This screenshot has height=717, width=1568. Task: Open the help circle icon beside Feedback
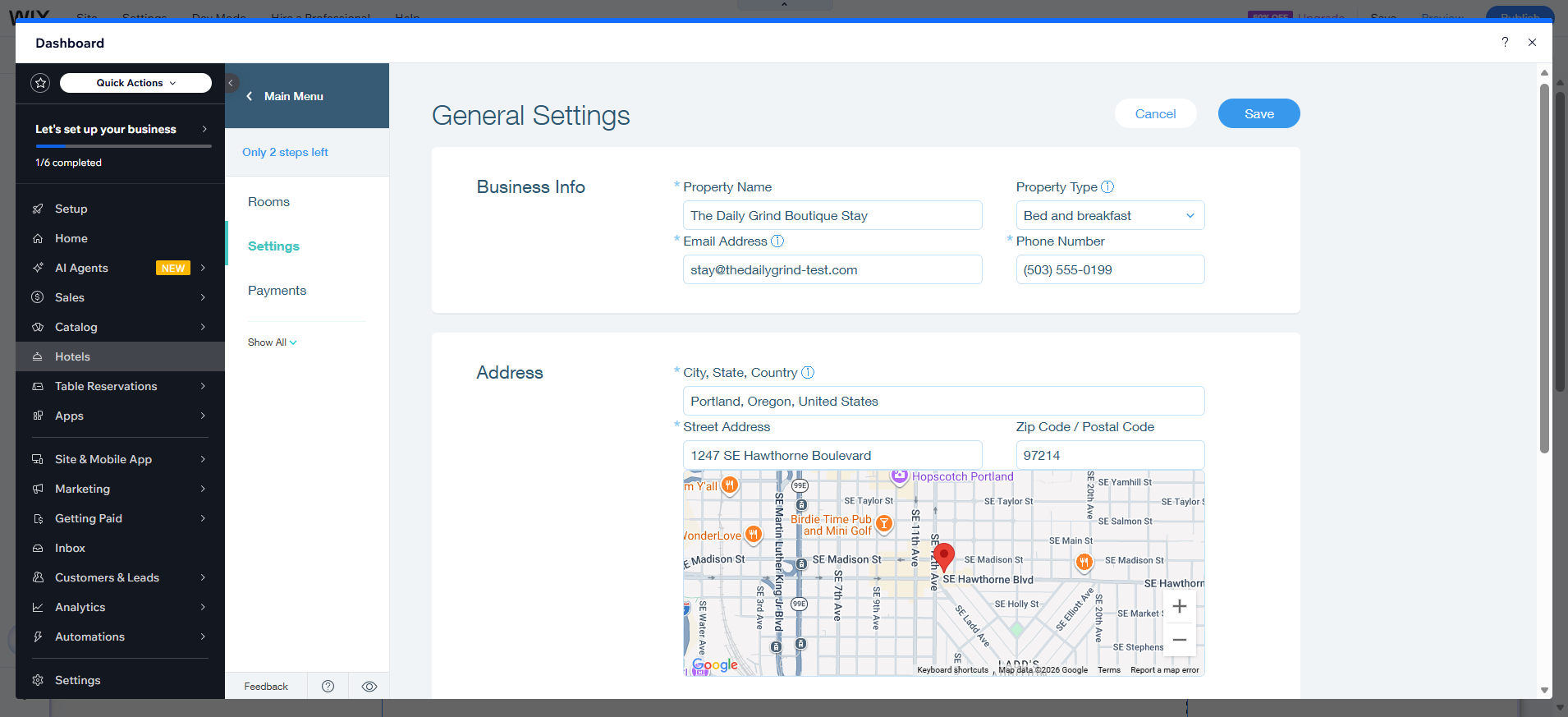(328, 687)
